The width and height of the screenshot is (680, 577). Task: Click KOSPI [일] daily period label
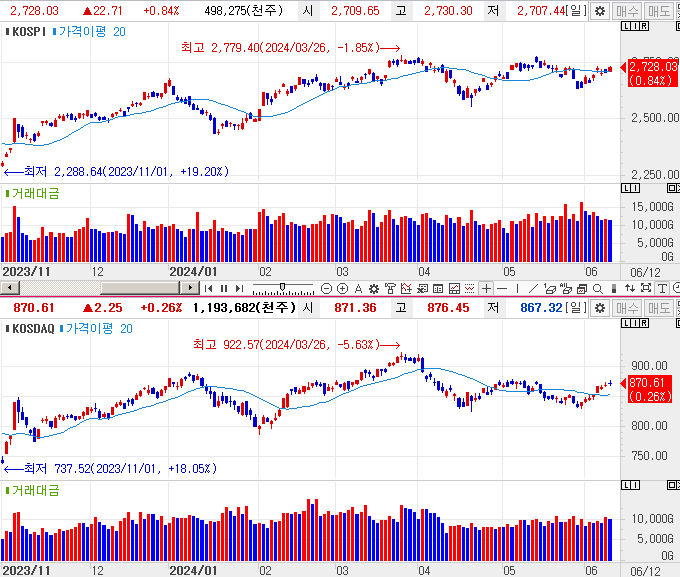(576, 10)
